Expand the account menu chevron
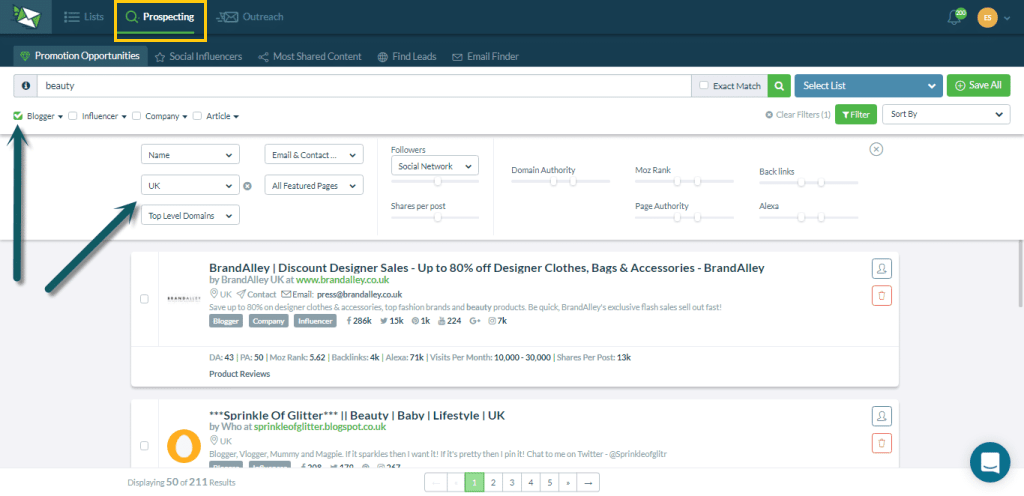 point(1006,20)
